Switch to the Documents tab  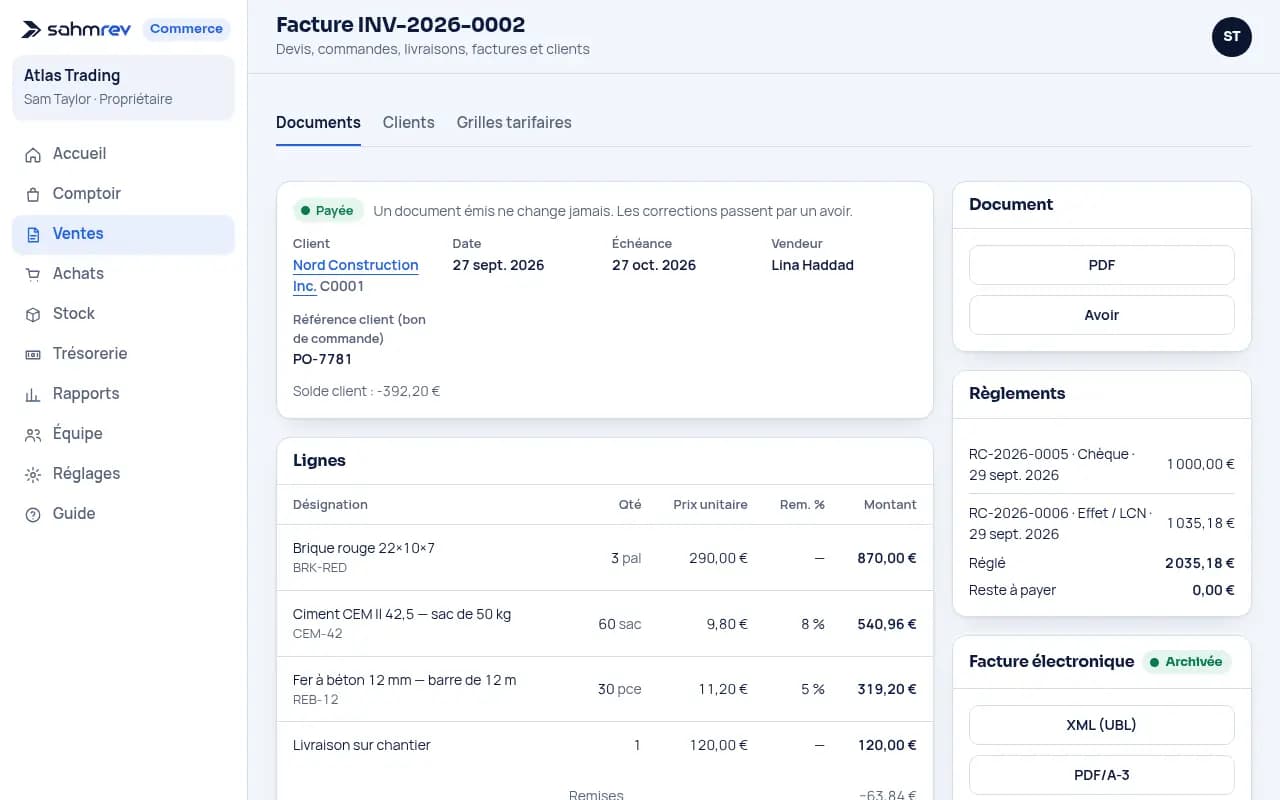point(318,123)
